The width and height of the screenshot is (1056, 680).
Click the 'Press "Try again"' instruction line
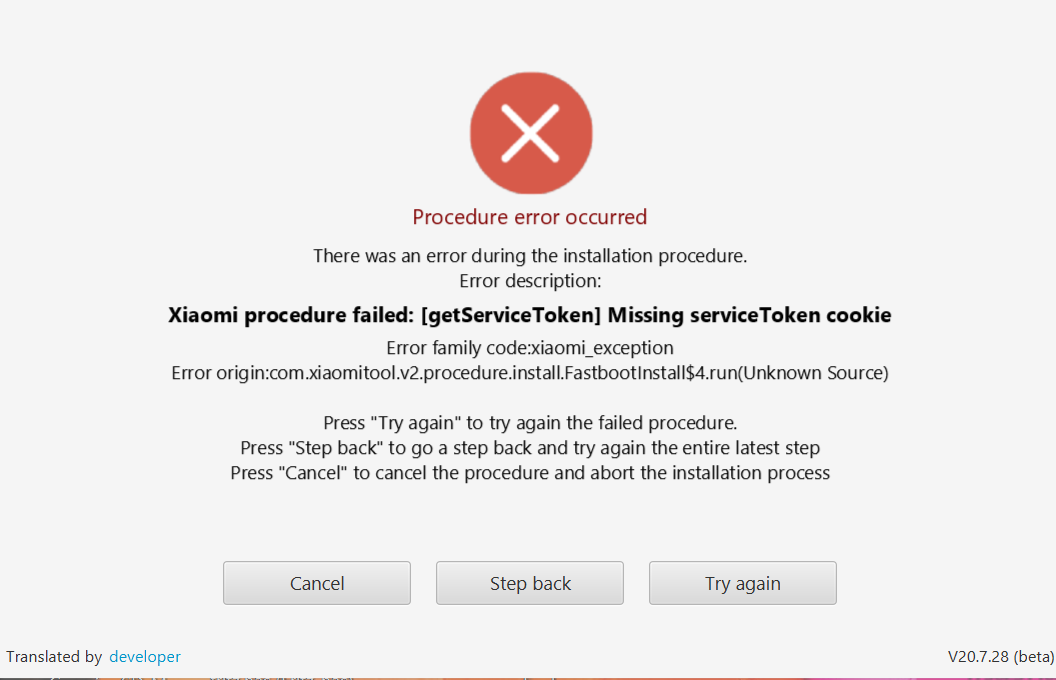coord(529,423)
